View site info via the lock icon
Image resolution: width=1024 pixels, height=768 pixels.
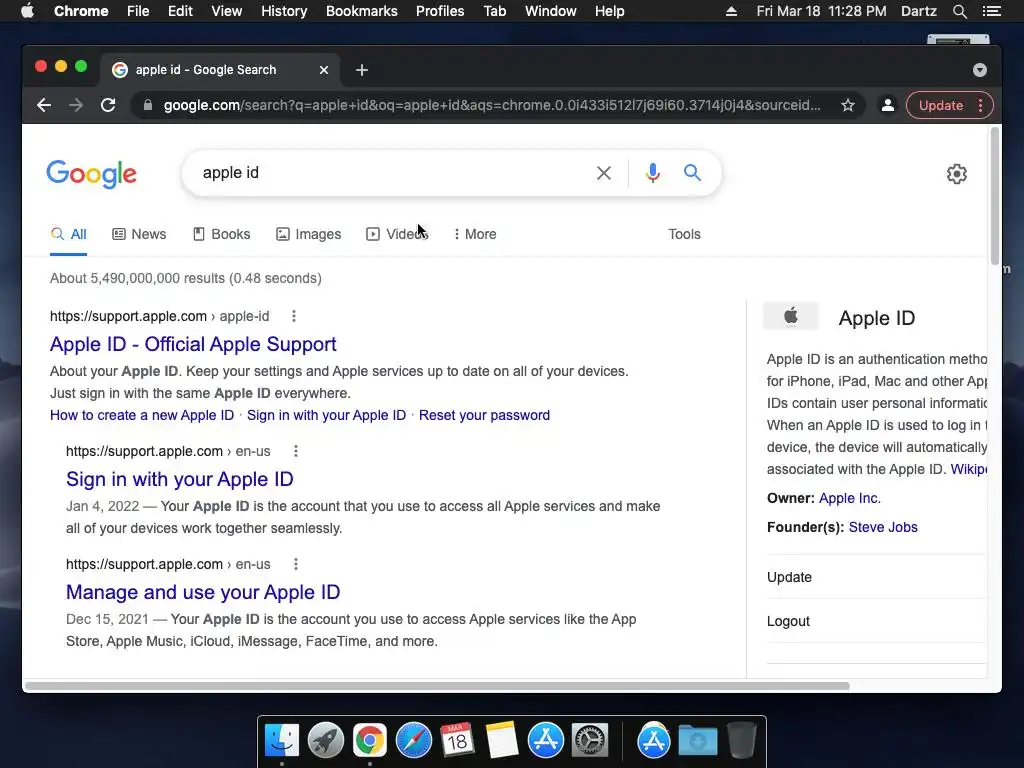point(148,105)
